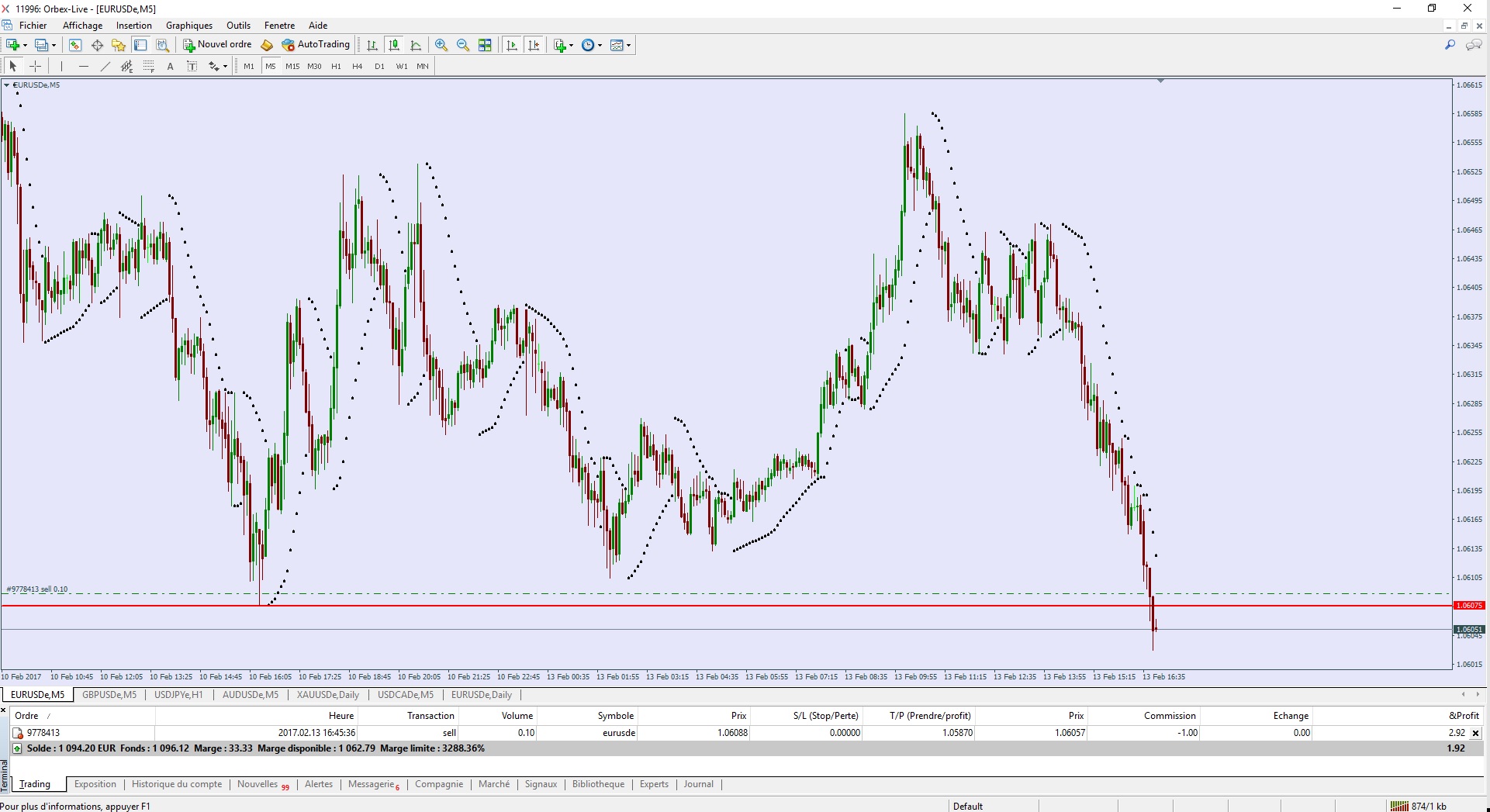Toggle AutoTrading on the toolbar
The image size is (1490, 812).
316,45
